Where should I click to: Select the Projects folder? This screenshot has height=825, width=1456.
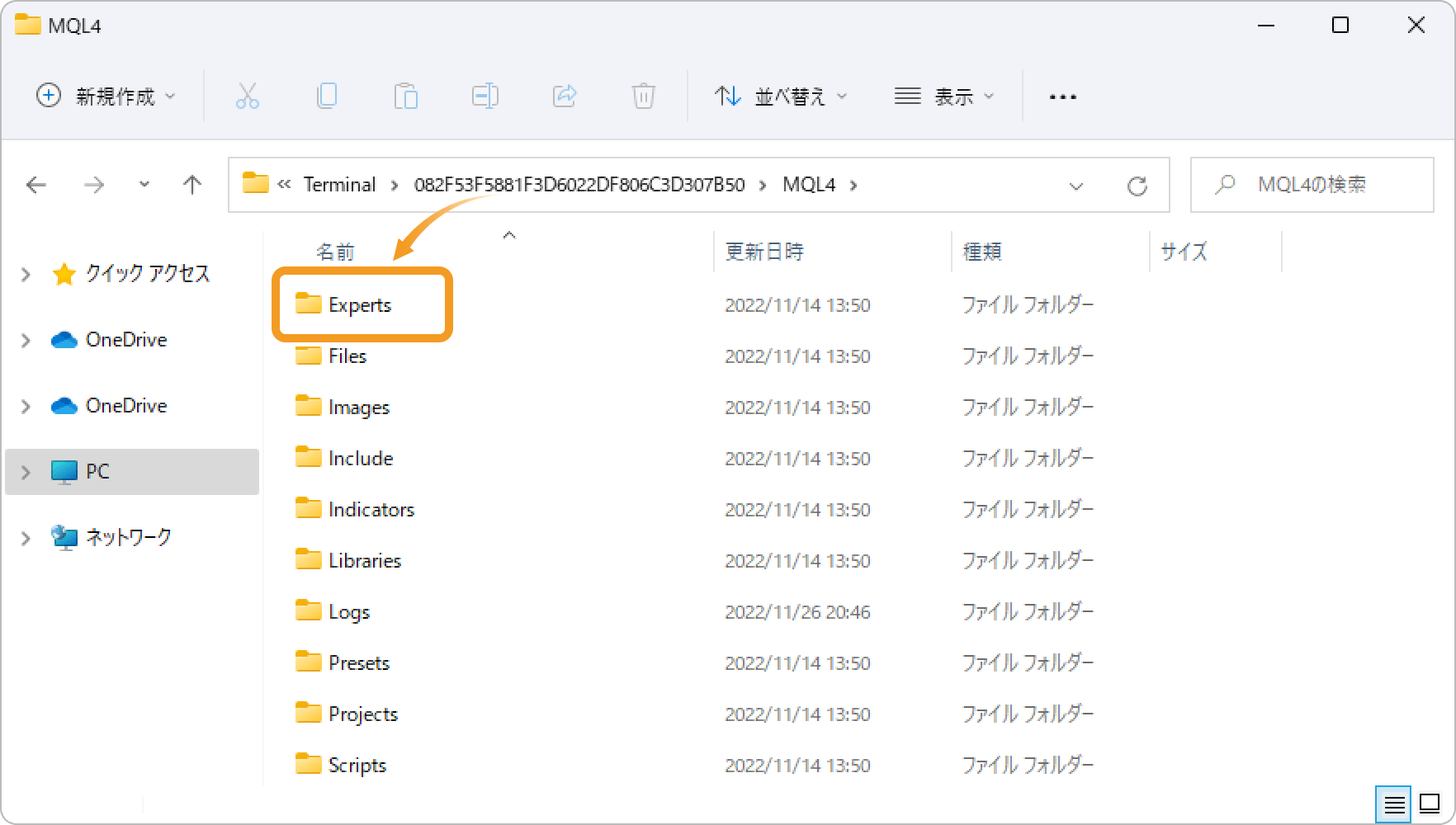363,714
